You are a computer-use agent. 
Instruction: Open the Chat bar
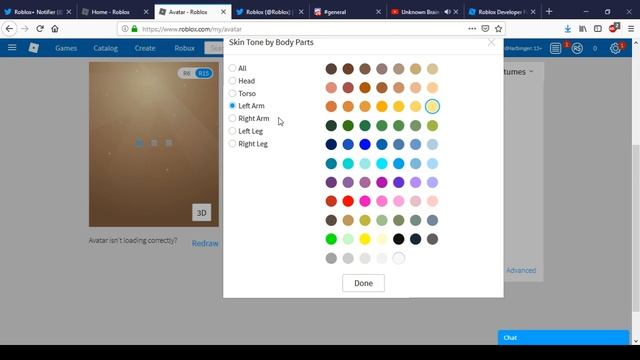[563, 338]
